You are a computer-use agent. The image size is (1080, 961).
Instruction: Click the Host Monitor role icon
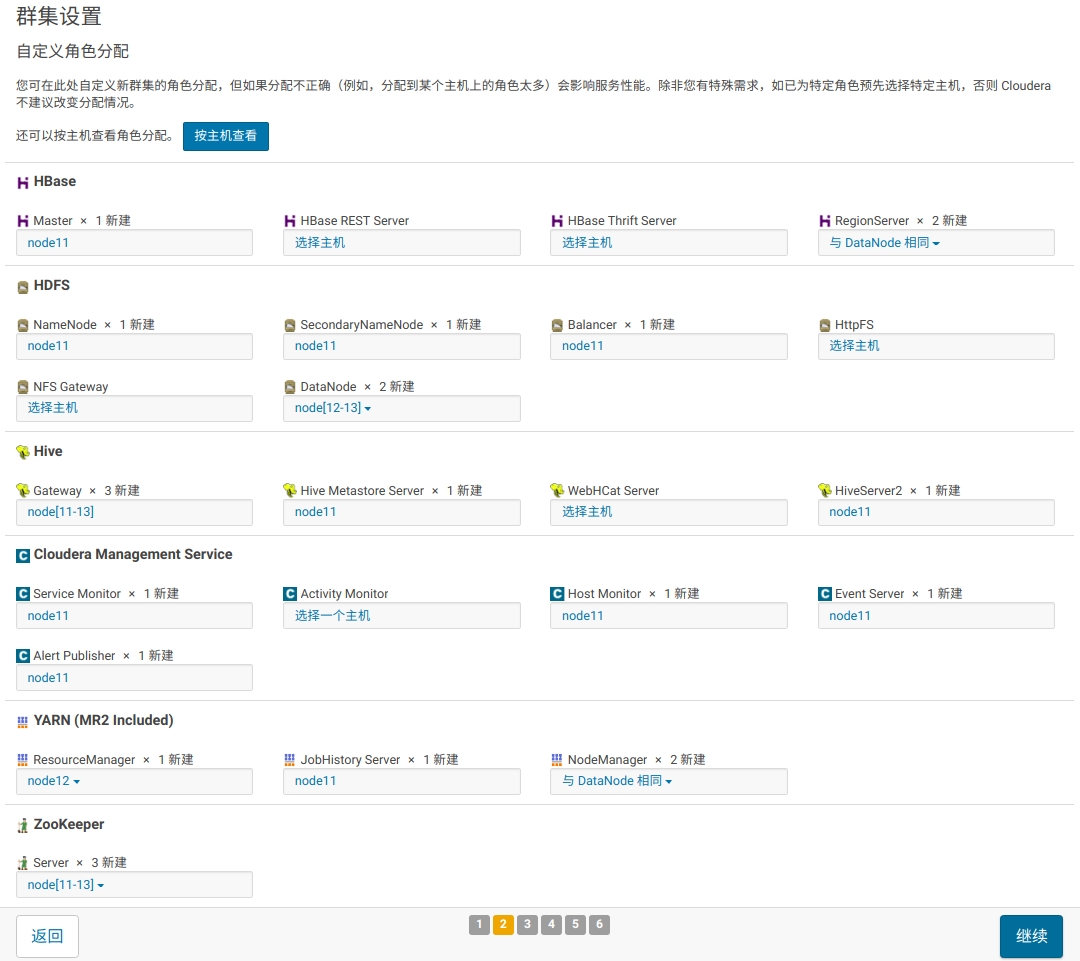pos(557,594)
